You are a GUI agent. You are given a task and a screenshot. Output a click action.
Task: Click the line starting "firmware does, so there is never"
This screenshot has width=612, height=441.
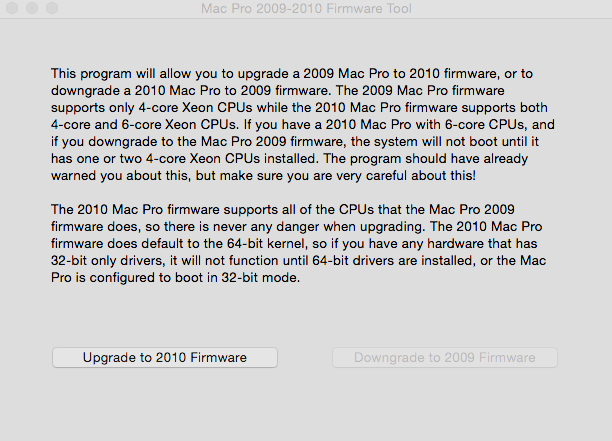(297, 226)
